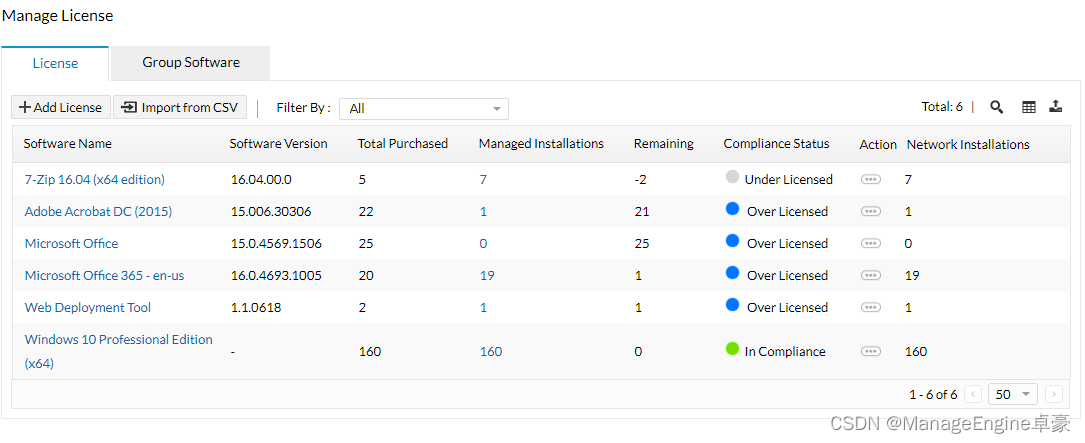Click the Total: 6 count label
The height and width of the screenshot is (443, 1085).
pos(942,107)
